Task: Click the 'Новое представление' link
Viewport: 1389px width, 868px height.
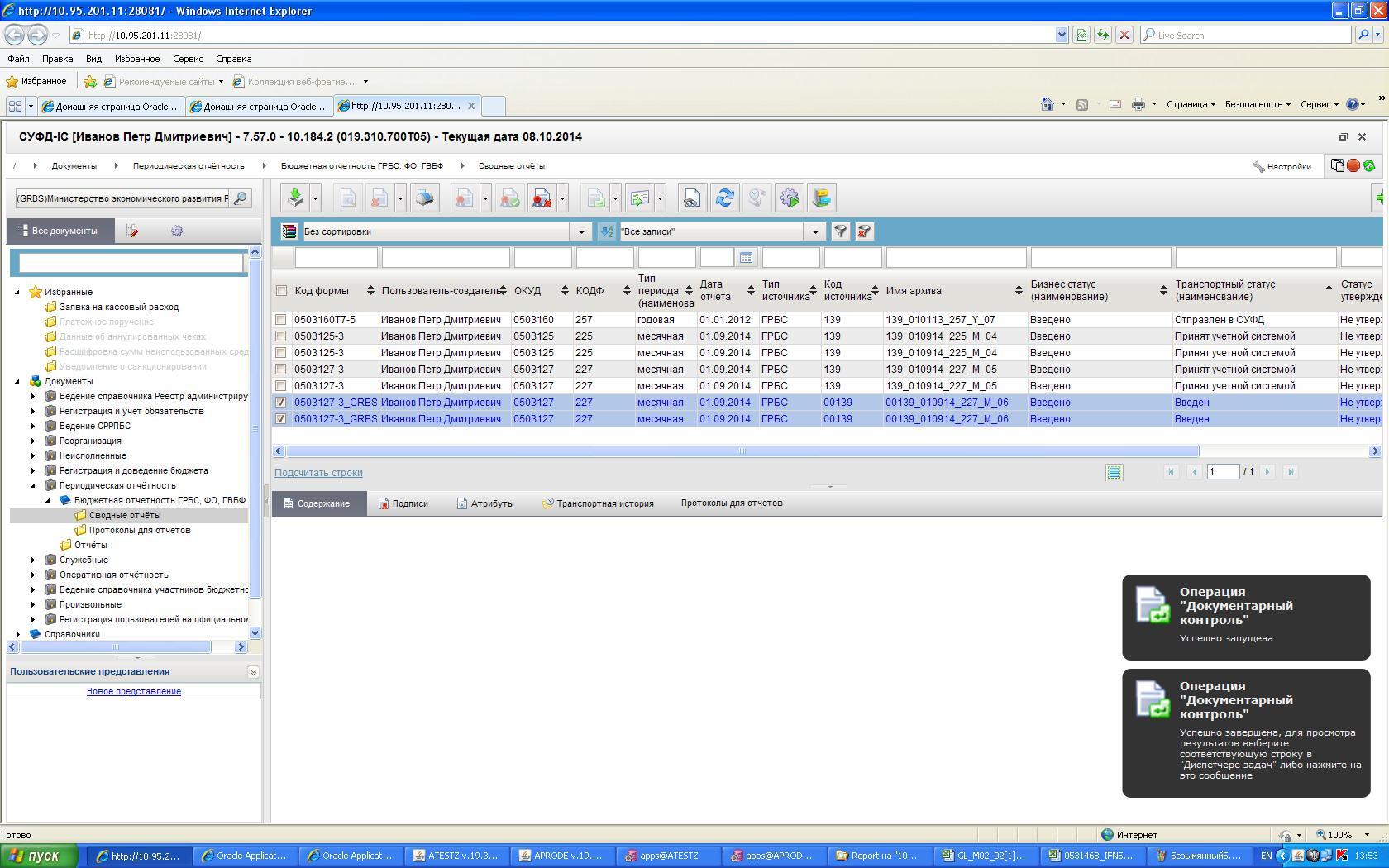Action: pyautogui.click(x=134, y=691)
